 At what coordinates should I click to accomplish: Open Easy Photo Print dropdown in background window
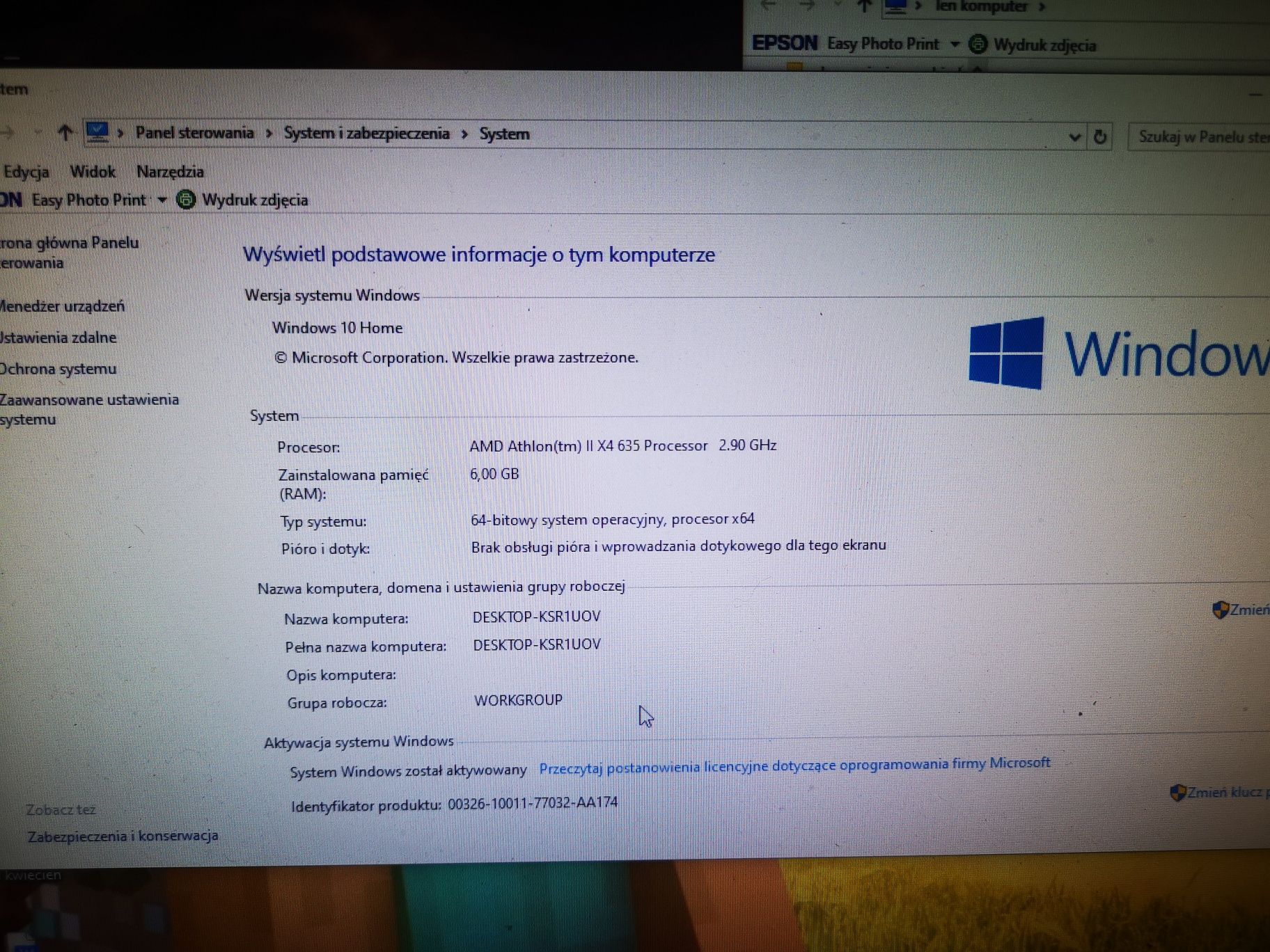[955, 45]
